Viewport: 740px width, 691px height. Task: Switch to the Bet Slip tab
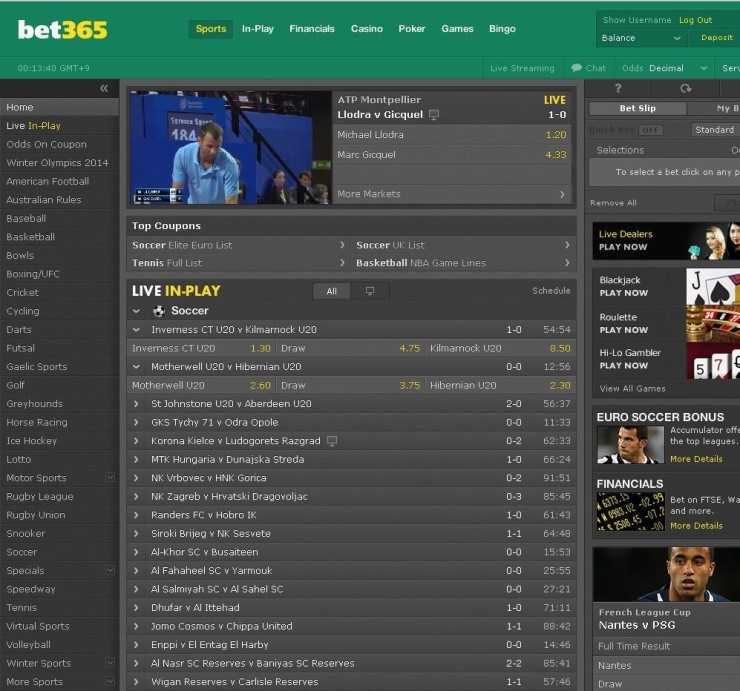(x=638, y=108)
